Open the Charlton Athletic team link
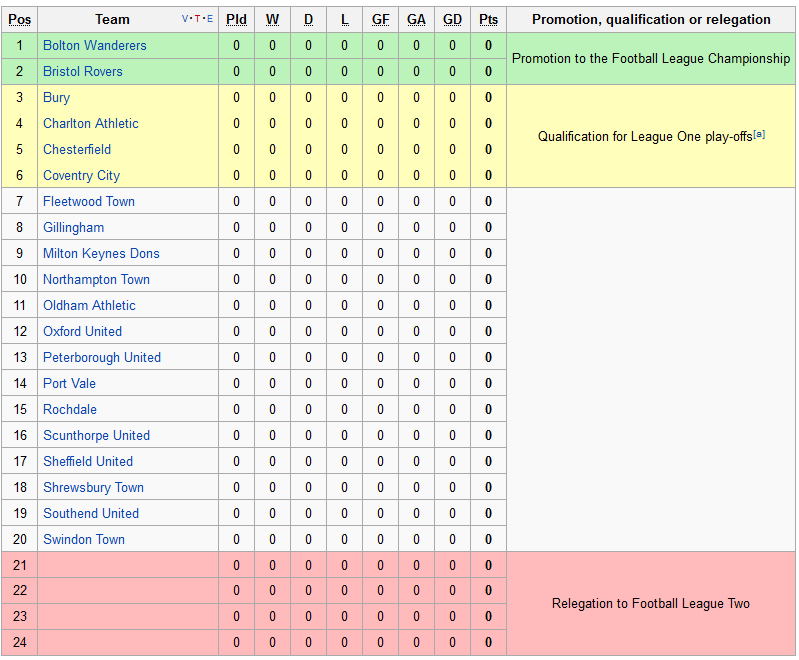This screenshot has height=660, width=799. (91, 123)
